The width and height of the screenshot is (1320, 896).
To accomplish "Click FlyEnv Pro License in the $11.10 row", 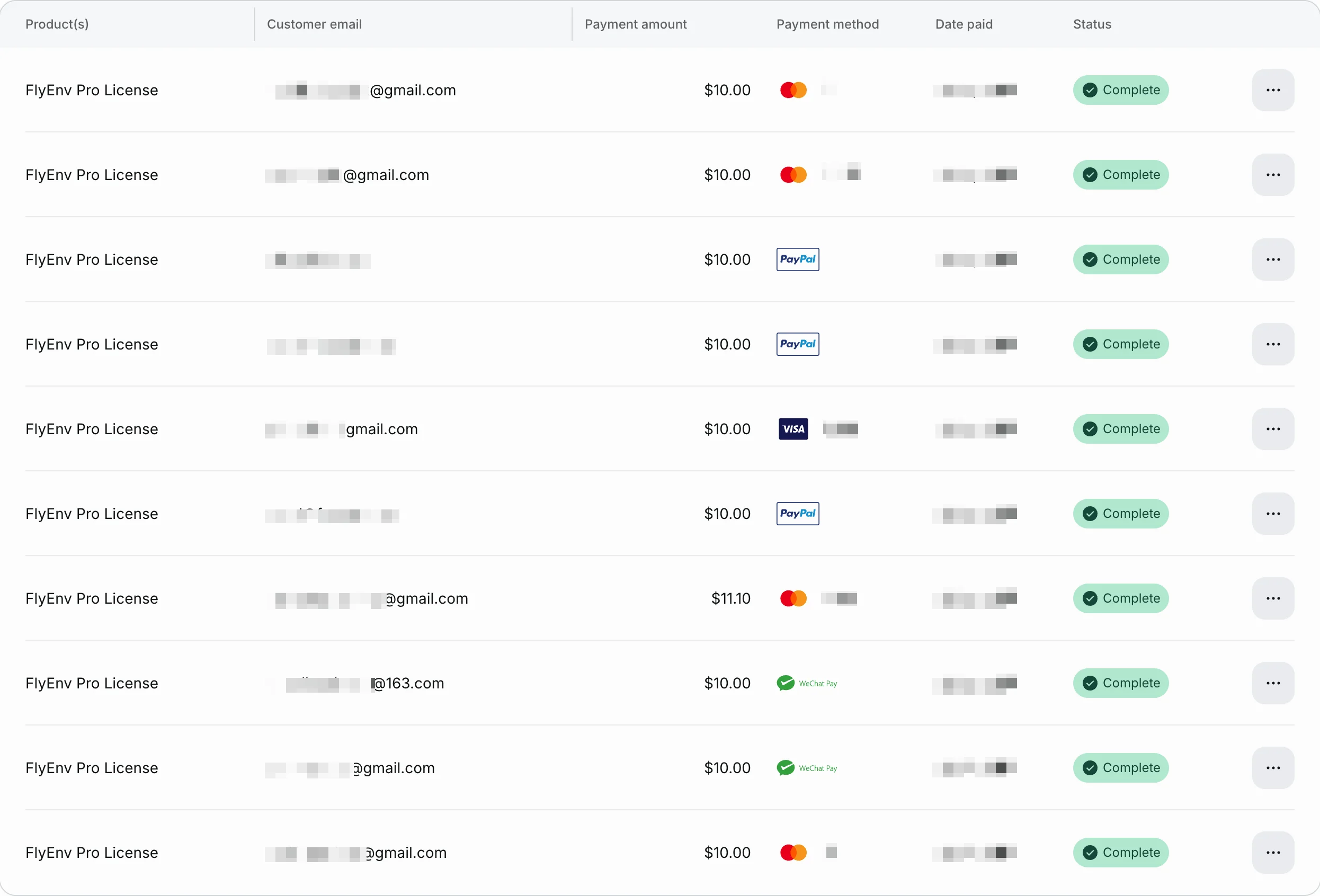I will point(92,598).
